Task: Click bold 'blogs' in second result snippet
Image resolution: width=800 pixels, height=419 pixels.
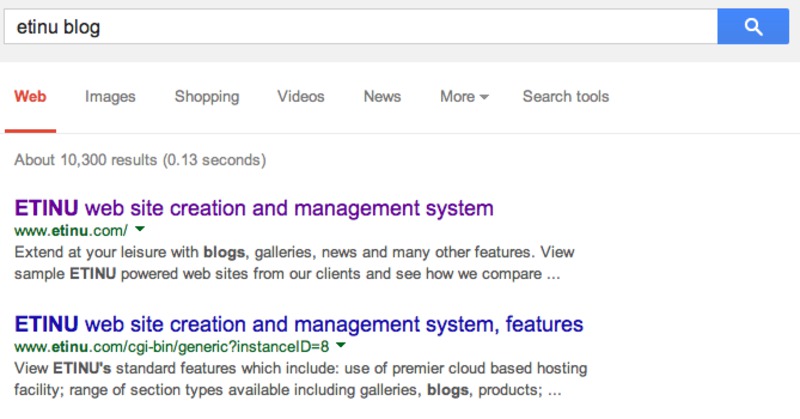Action: coord(451,389)
